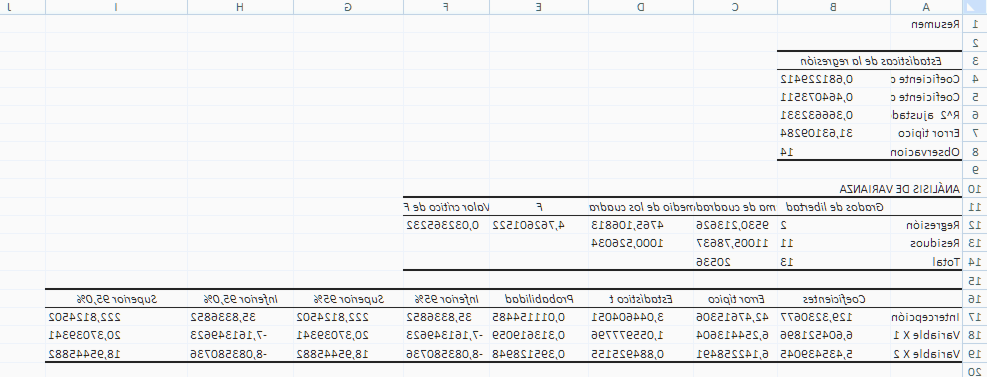Click 'Superior 95%' header cell
The height and width of the screenshot is (377, 987).
coord(348,298)
